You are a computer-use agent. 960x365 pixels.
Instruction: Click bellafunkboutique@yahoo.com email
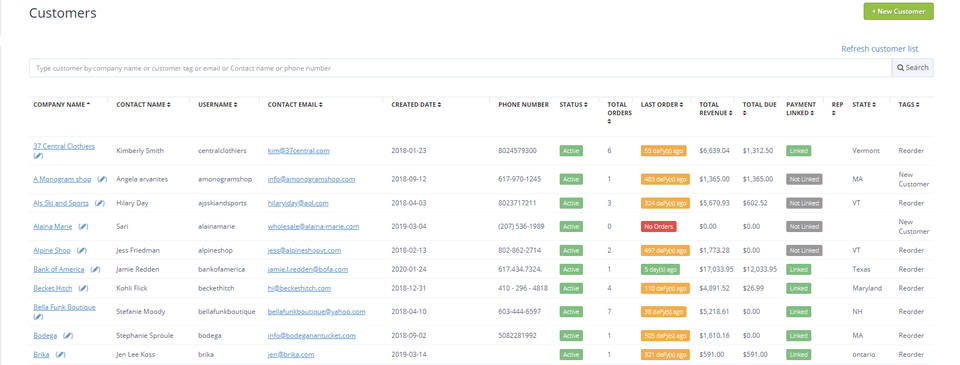click(317, 312)
